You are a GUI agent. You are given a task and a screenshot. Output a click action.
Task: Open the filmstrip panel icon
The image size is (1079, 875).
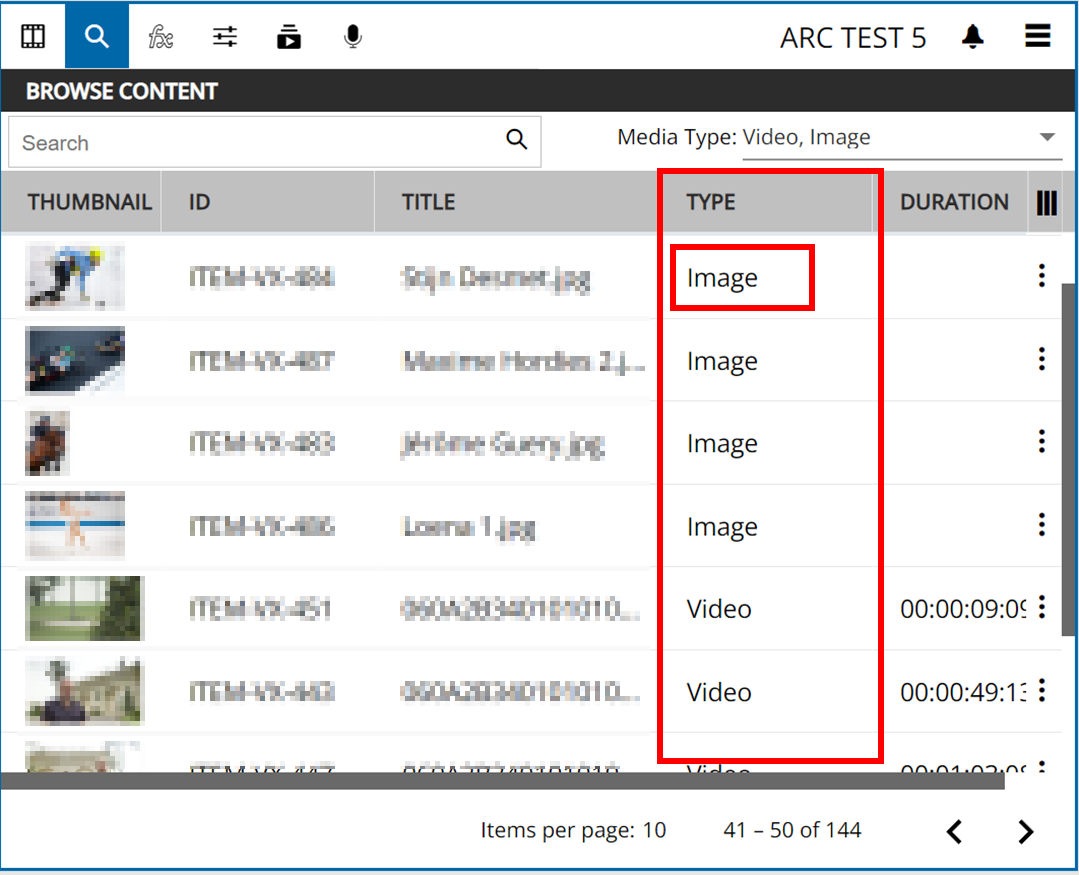click(x=33, y=37)
